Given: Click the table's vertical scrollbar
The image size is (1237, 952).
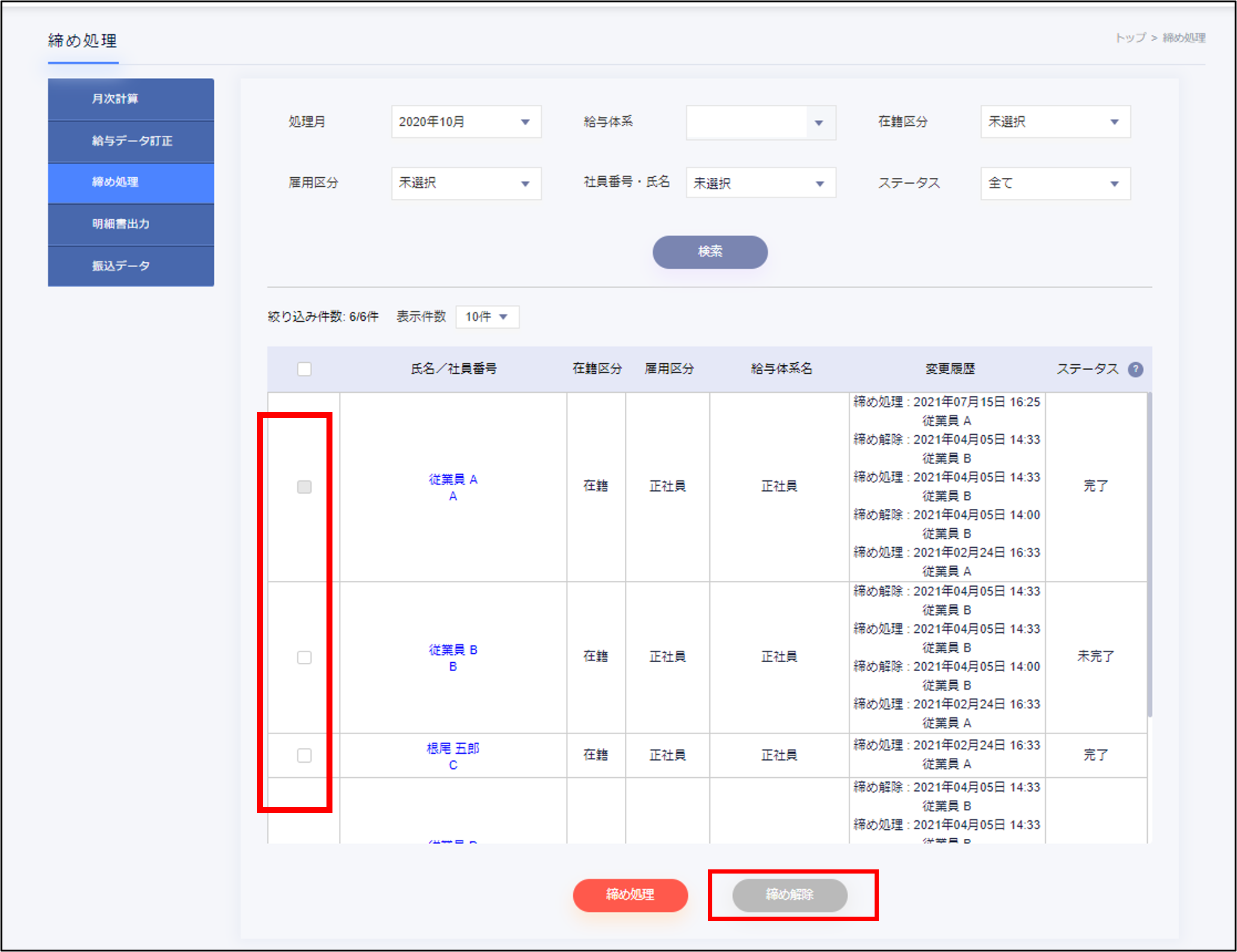Looking at the screenshot, I should (x=1149, y=554).
